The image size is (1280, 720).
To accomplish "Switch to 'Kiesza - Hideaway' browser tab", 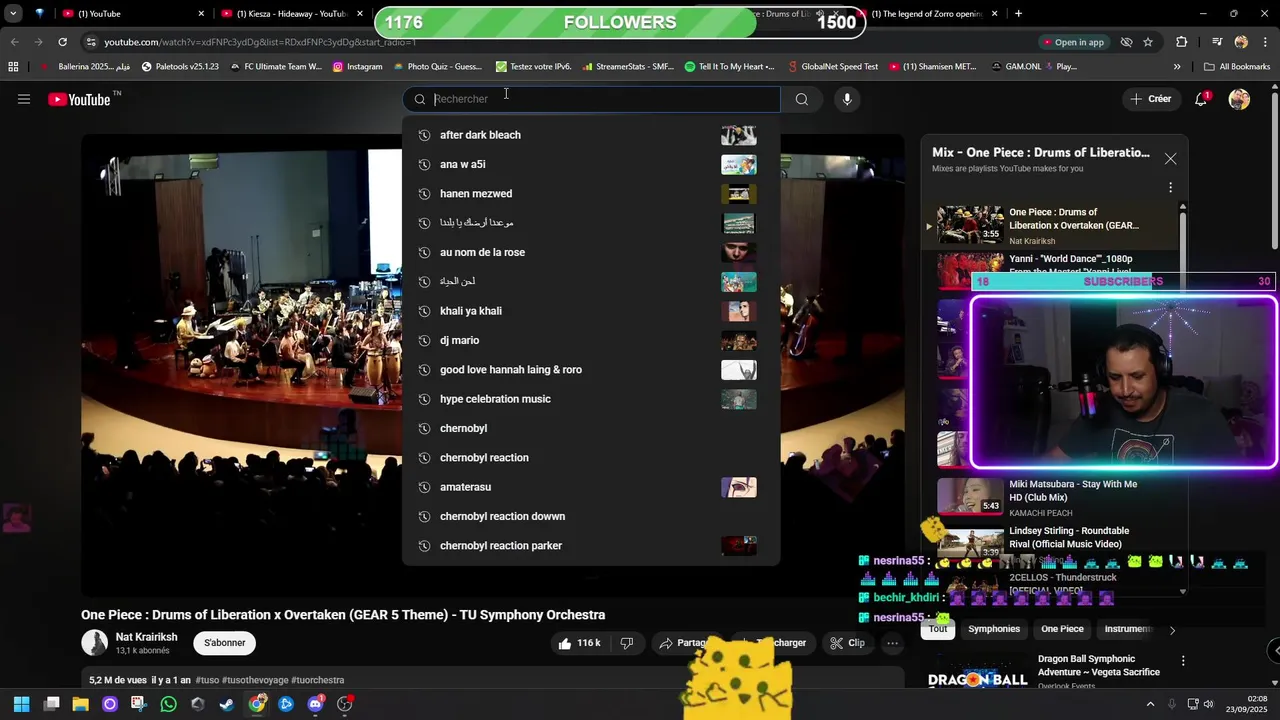I will [292, 14].
